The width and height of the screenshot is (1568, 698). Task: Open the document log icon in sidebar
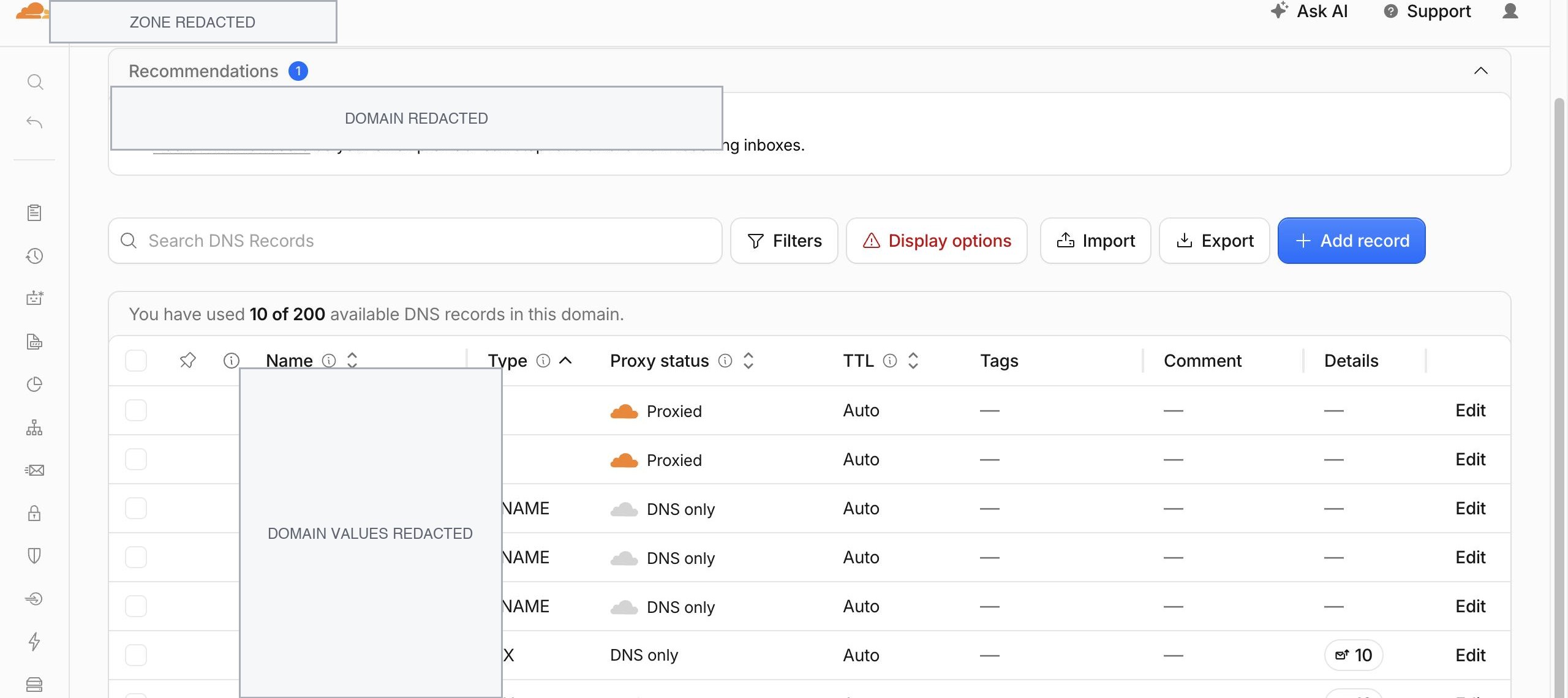tap(34, 342)
